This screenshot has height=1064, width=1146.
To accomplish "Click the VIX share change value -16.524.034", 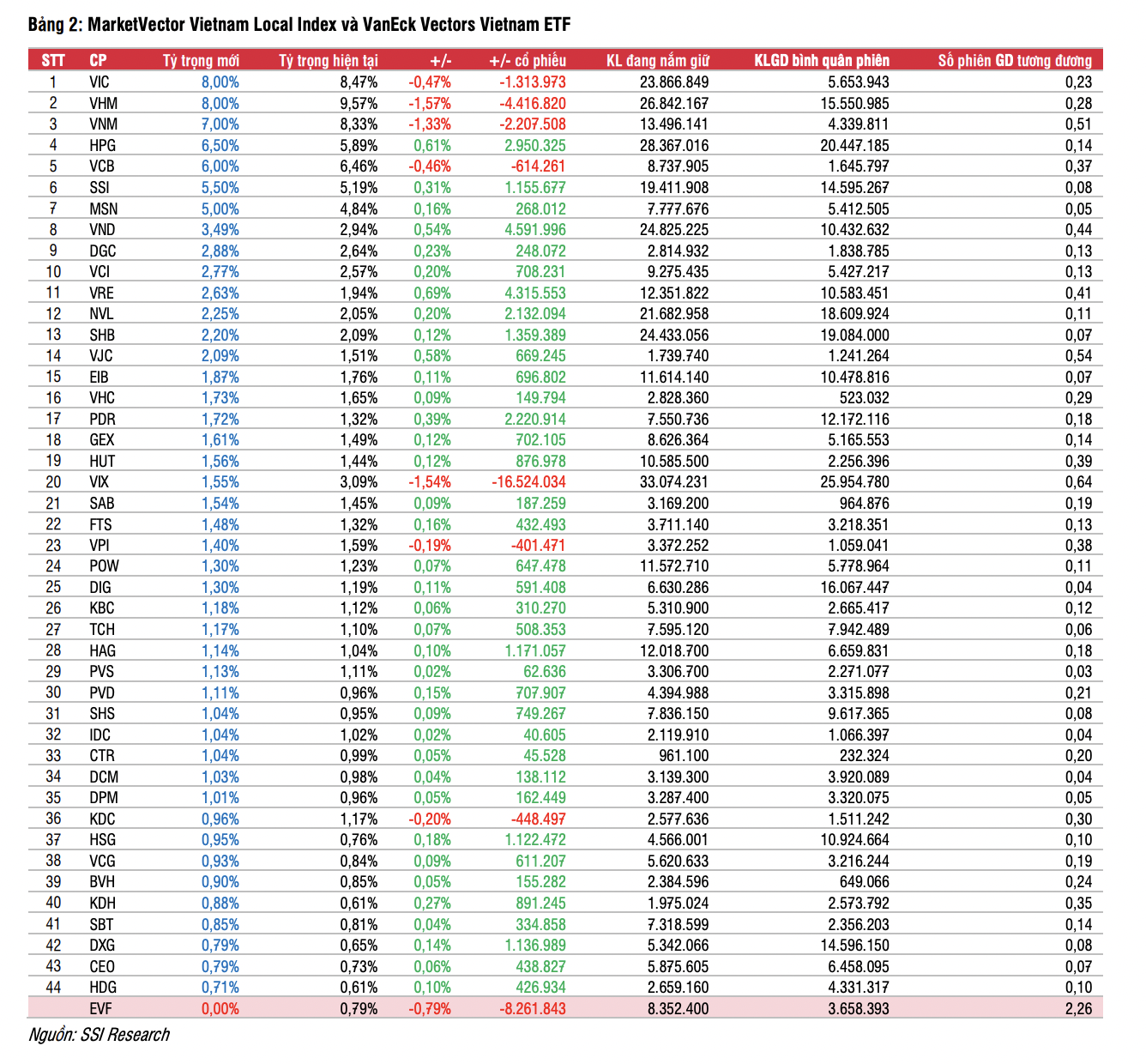I will (x=528, y=482).
